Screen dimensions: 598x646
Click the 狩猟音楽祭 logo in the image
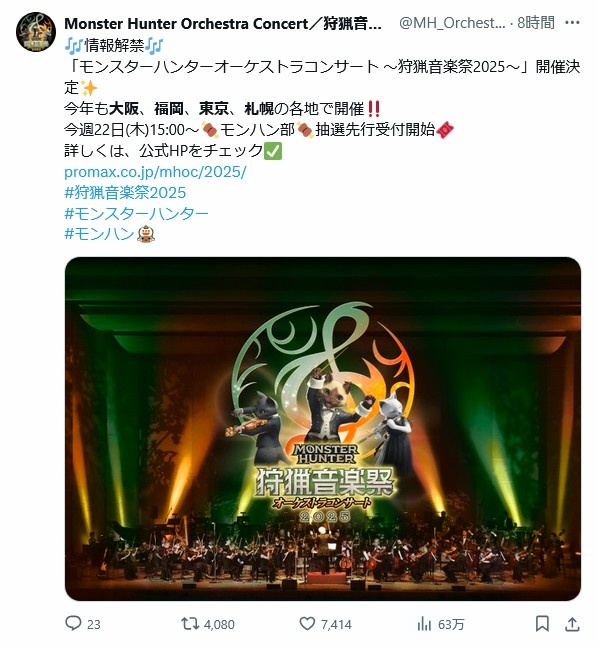coord(325,481)
